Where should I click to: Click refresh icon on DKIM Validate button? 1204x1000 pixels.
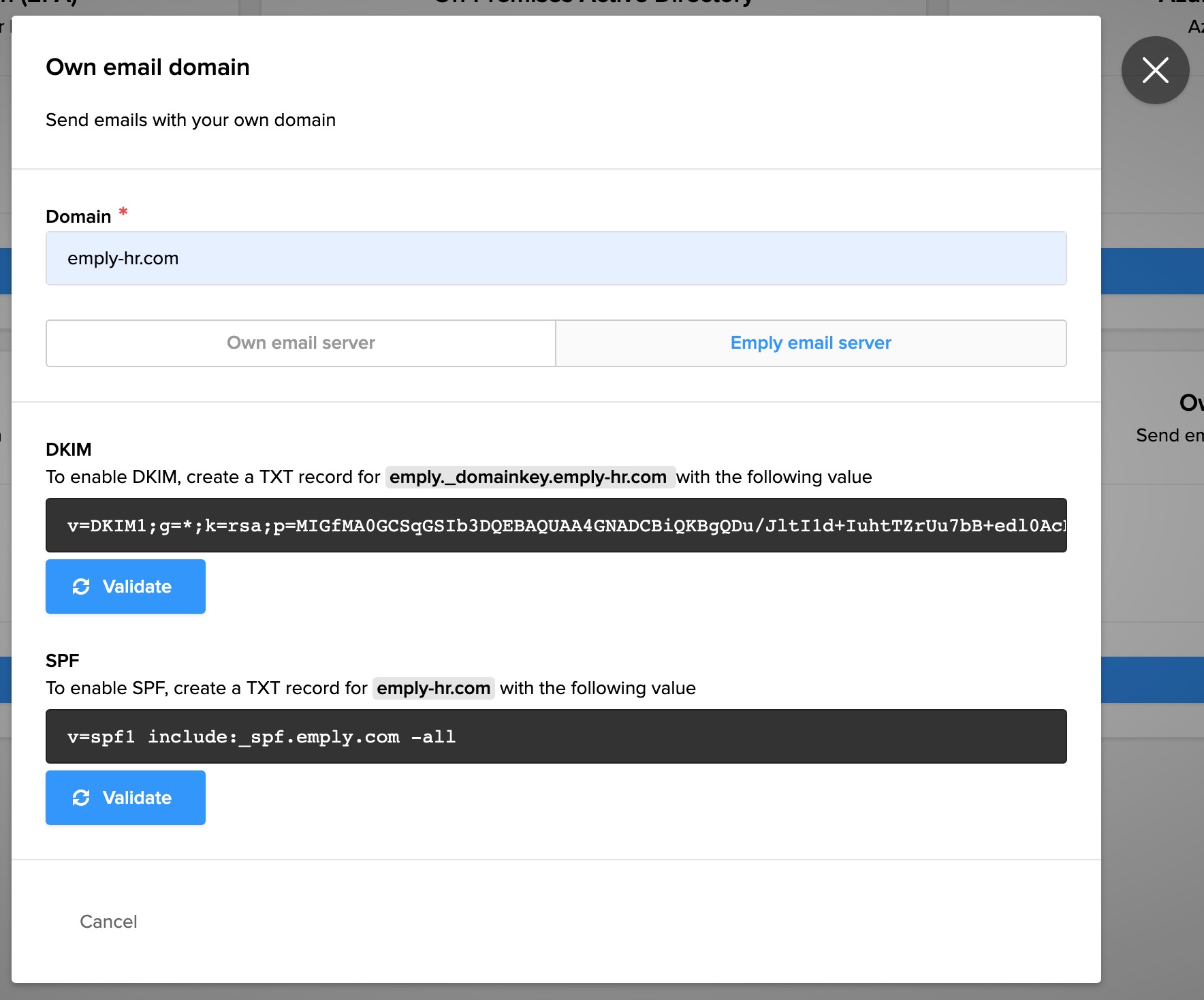point(81,587)
